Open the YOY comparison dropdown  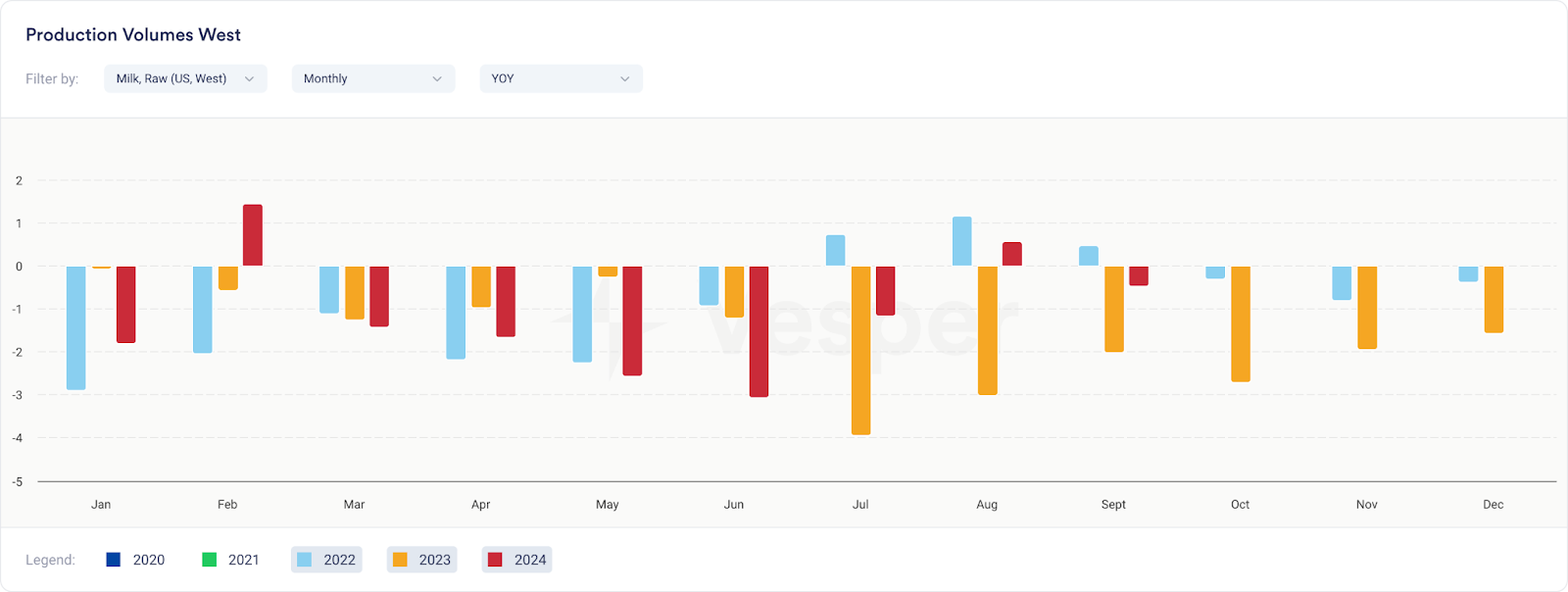tap(561, 78)
